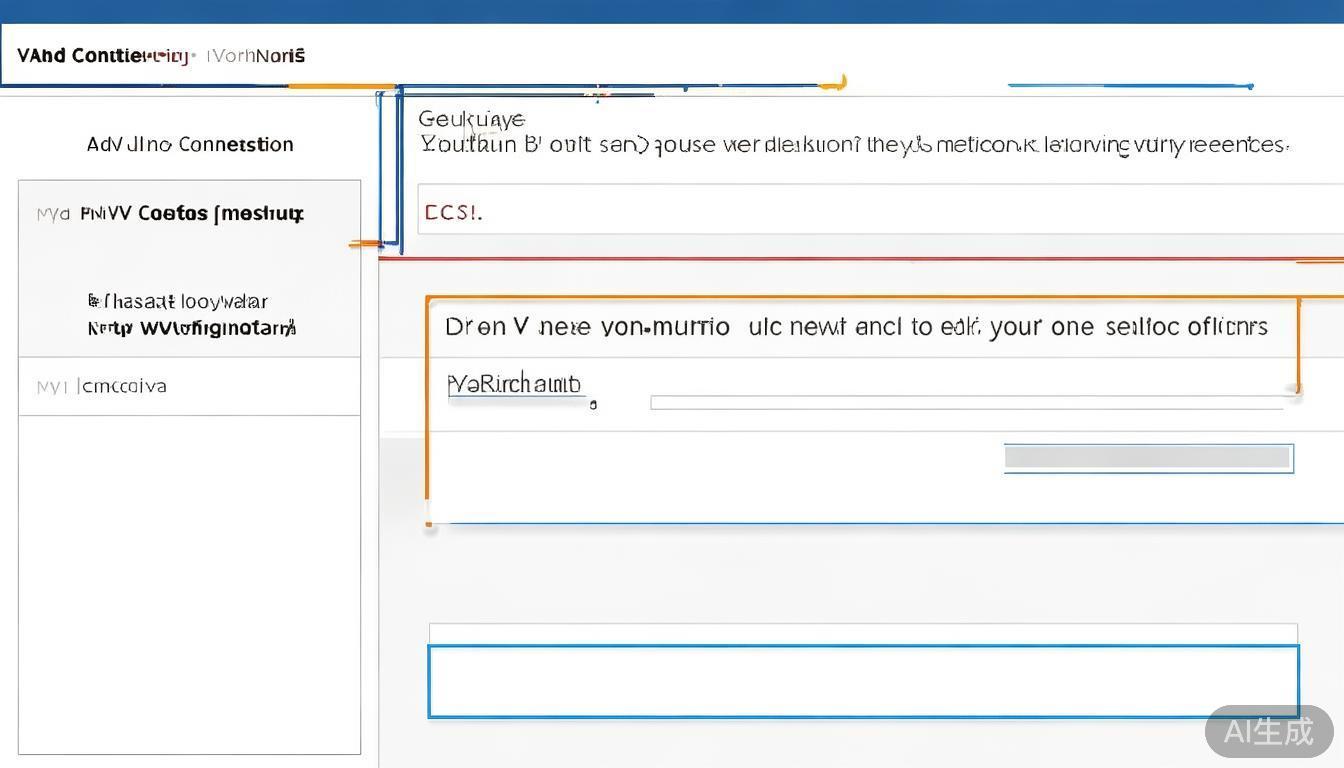Image resolution: width=1344 pixels, height=768 pixels.
Task: Click the small icon before the 'hasaat looywalar' entry
Action: coord(93,300)
